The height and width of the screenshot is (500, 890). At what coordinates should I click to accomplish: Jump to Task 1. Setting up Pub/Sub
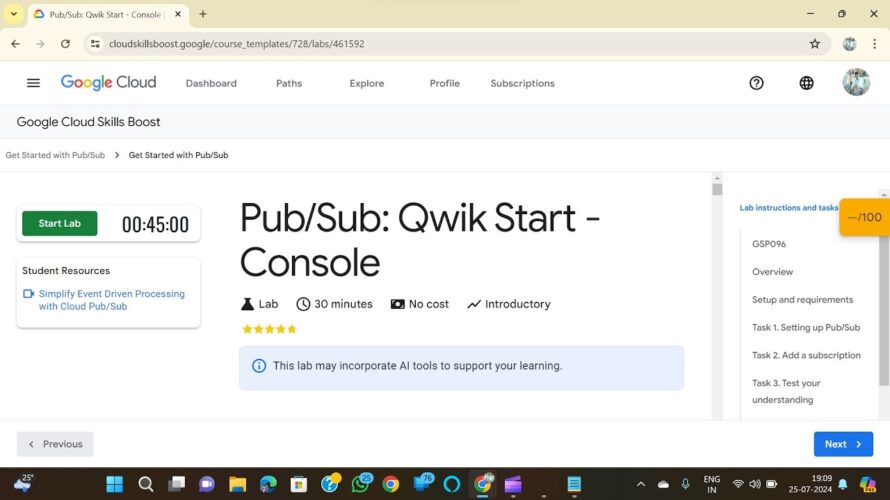point(805,327)
